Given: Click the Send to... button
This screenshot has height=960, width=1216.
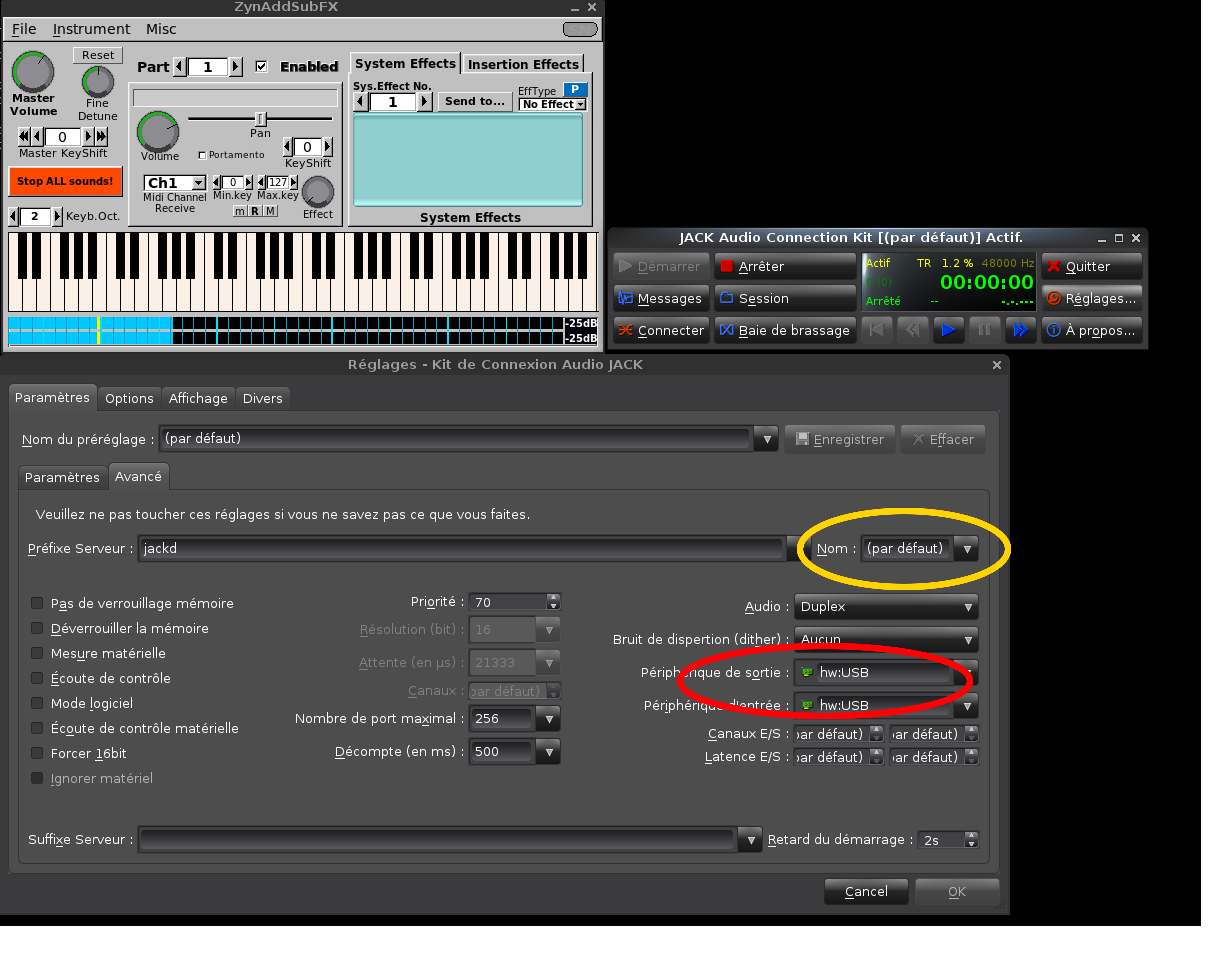Looking at the screenshot, I should pos(475,101).
